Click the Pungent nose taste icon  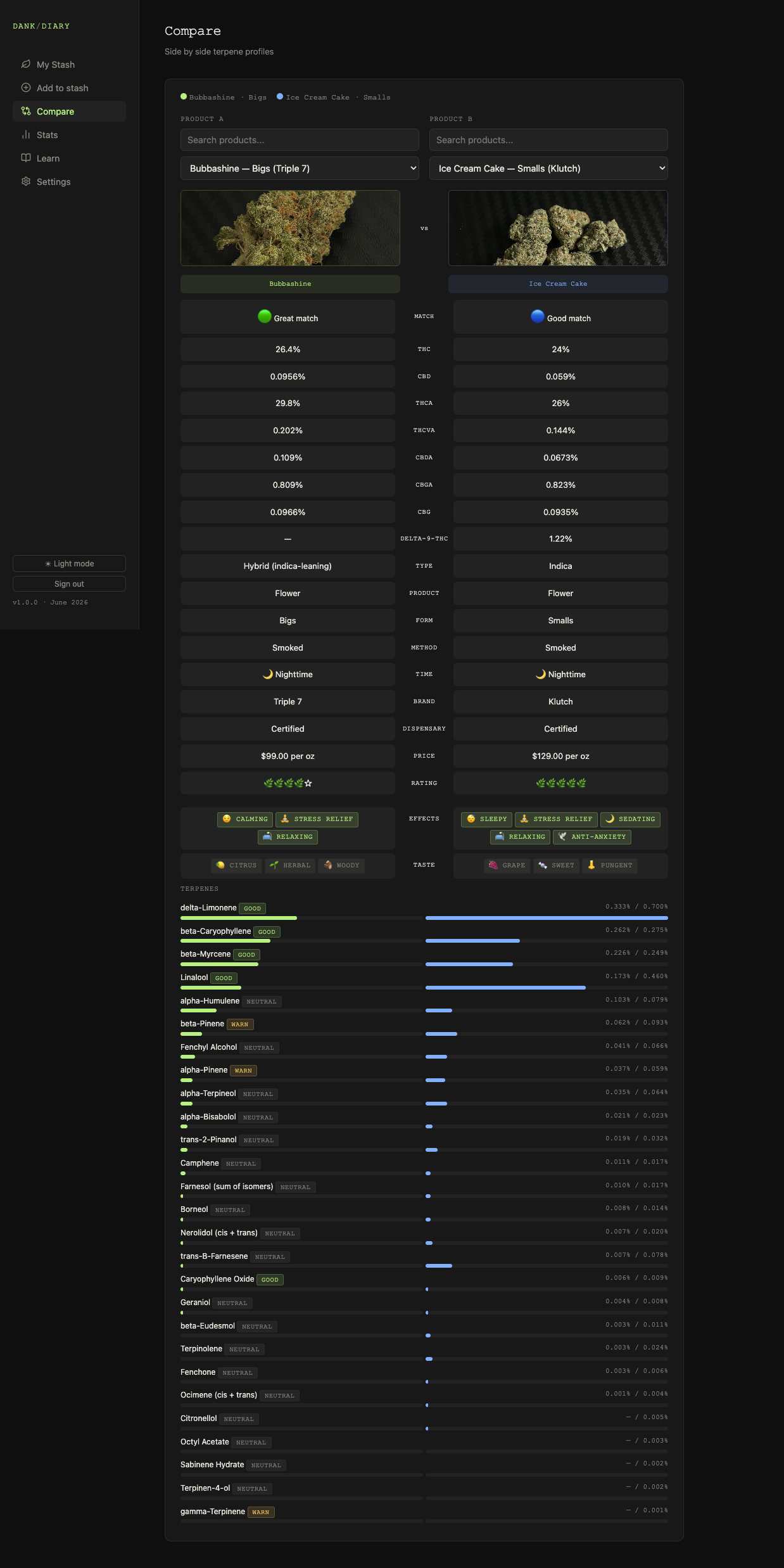point(591,865)
